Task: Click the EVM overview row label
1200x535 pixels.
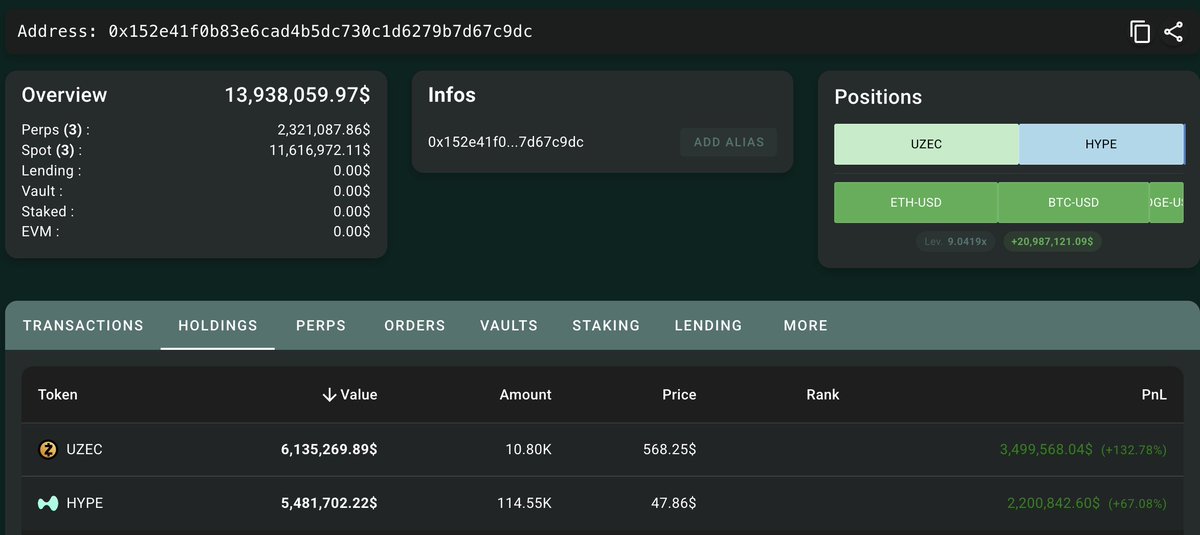Action: [40, 231]
